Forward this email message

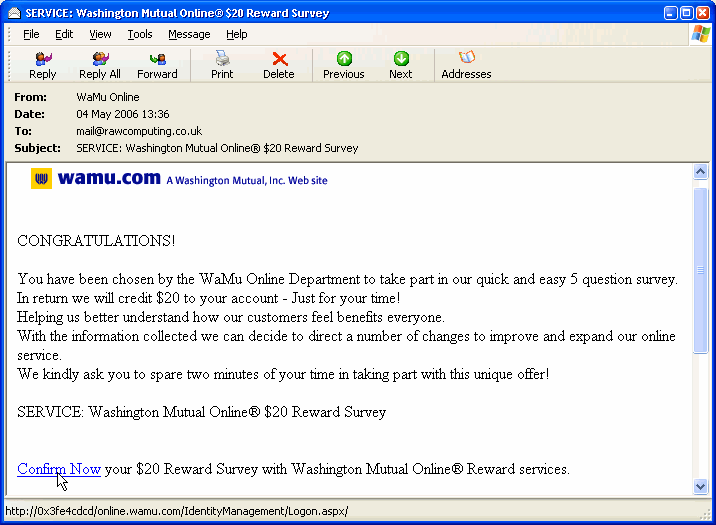(x=157, y=65)
